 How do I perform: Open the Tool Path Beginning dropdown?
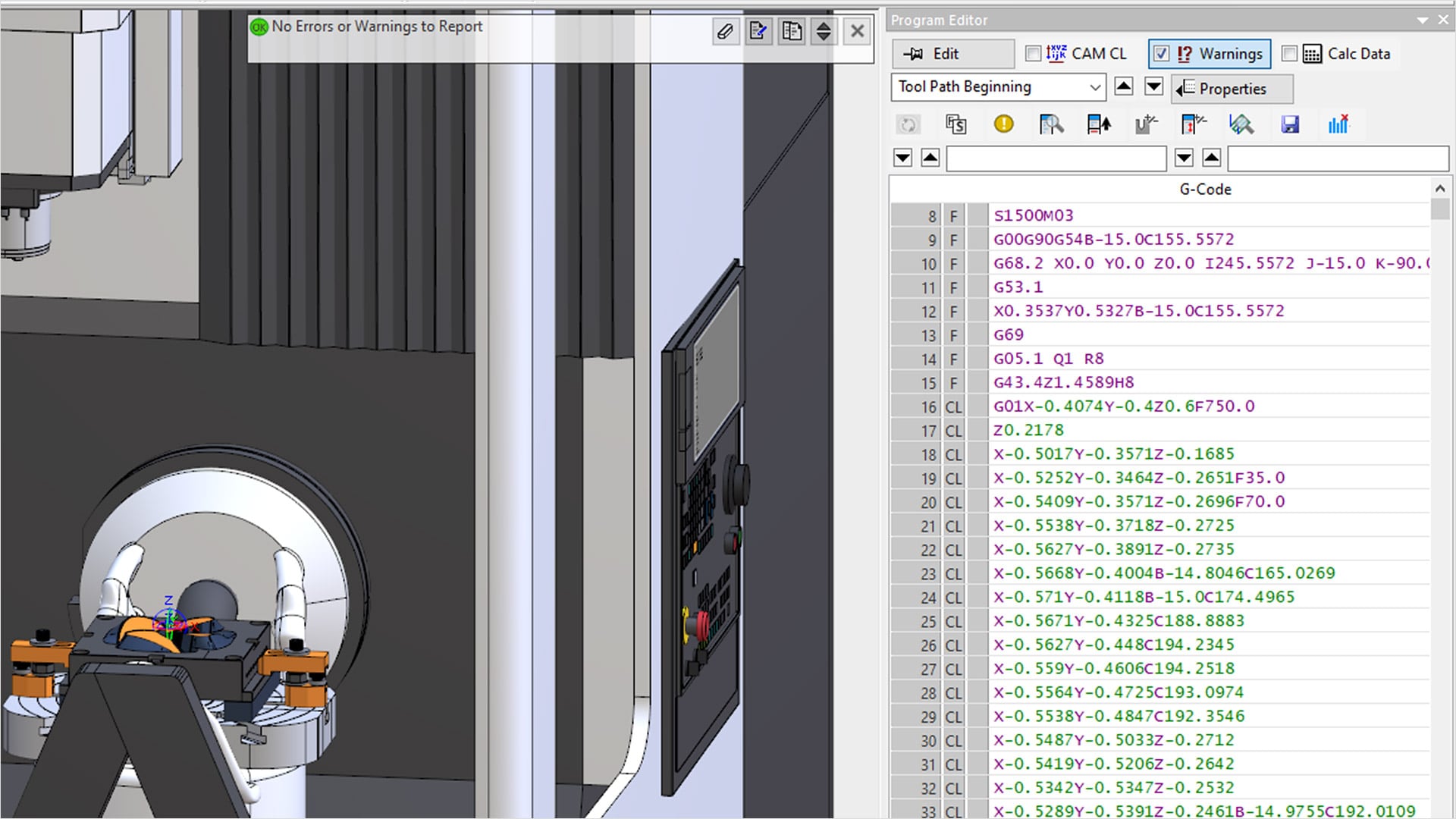click(x=1094, y=87)
